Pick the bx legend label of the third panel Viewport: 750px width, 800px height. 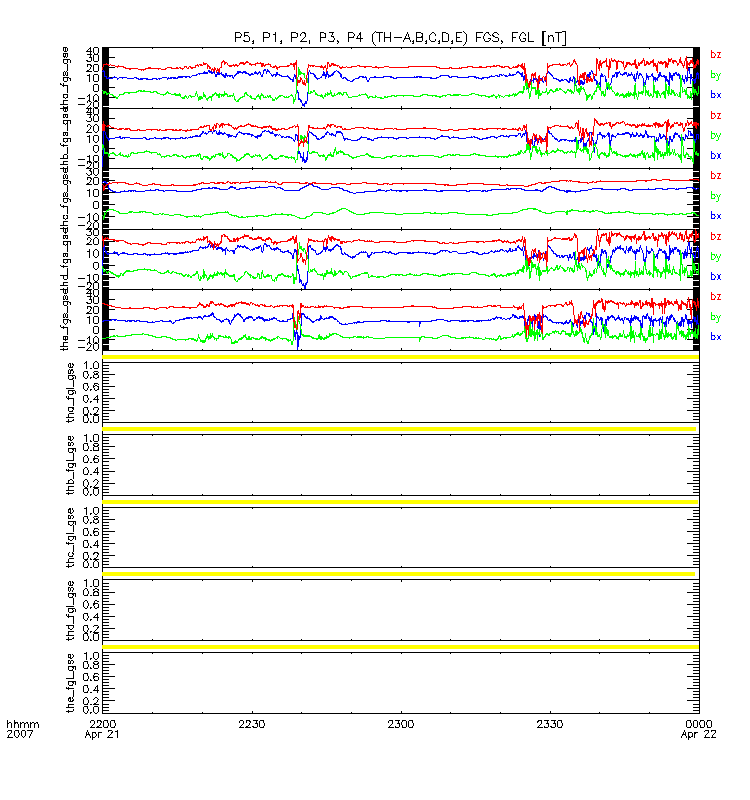(x=716, y=216)
